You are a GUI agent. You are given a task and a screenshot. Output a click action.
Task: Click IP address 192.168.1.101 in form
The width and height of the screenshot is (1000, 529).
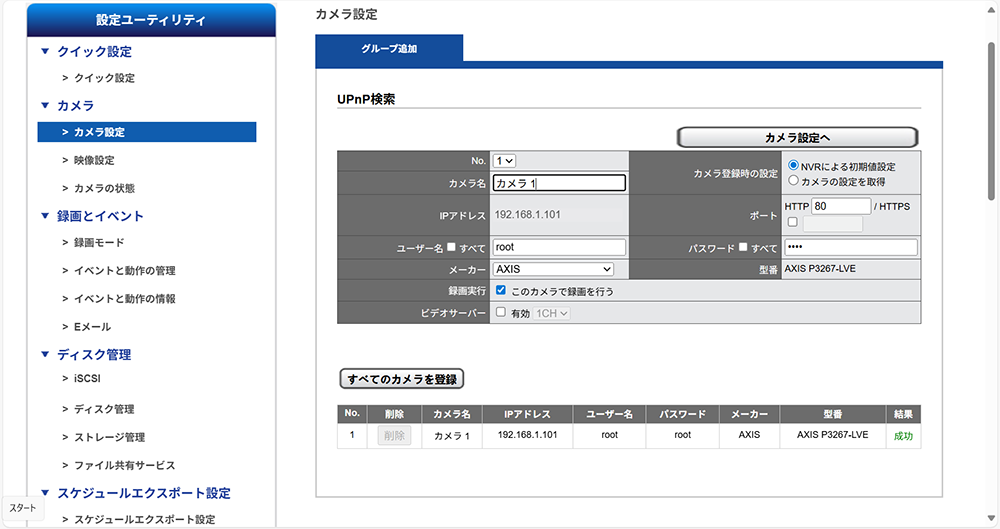click(527, 214)
